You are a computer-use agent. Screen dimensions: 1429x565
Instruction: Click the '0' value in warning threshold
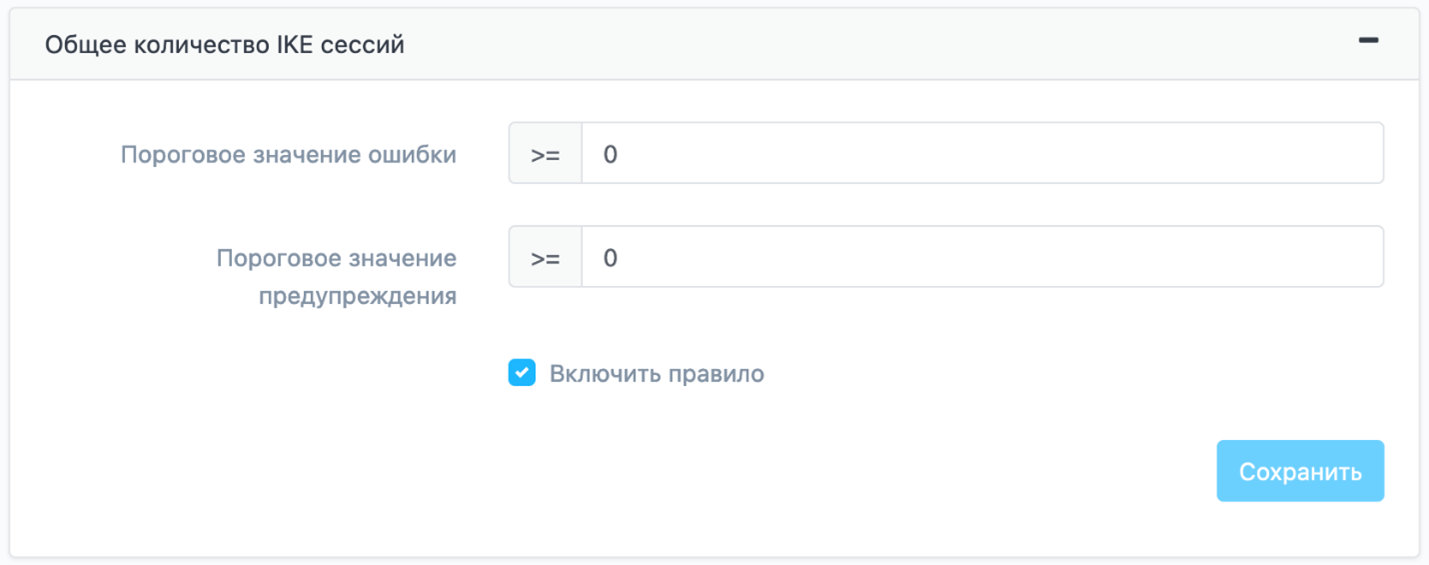coord(610,257)
